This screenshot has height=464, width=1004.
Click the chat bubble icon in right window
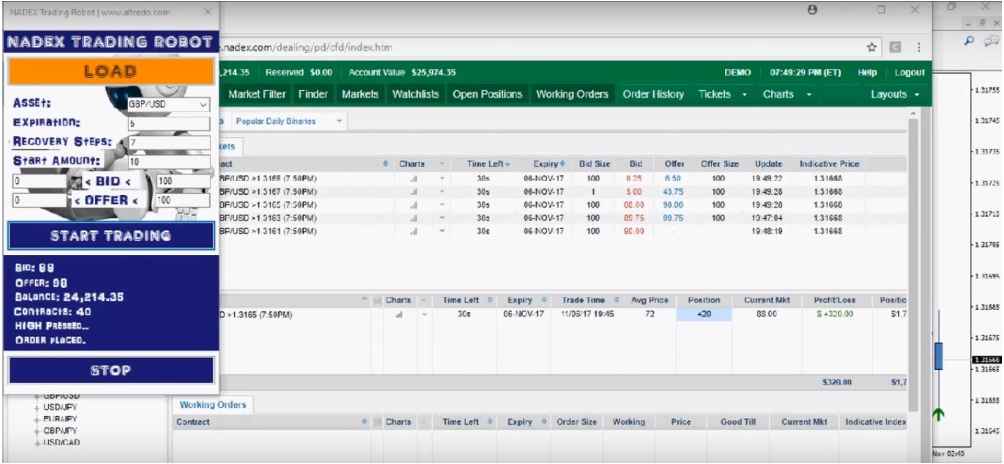click(993, 40)
